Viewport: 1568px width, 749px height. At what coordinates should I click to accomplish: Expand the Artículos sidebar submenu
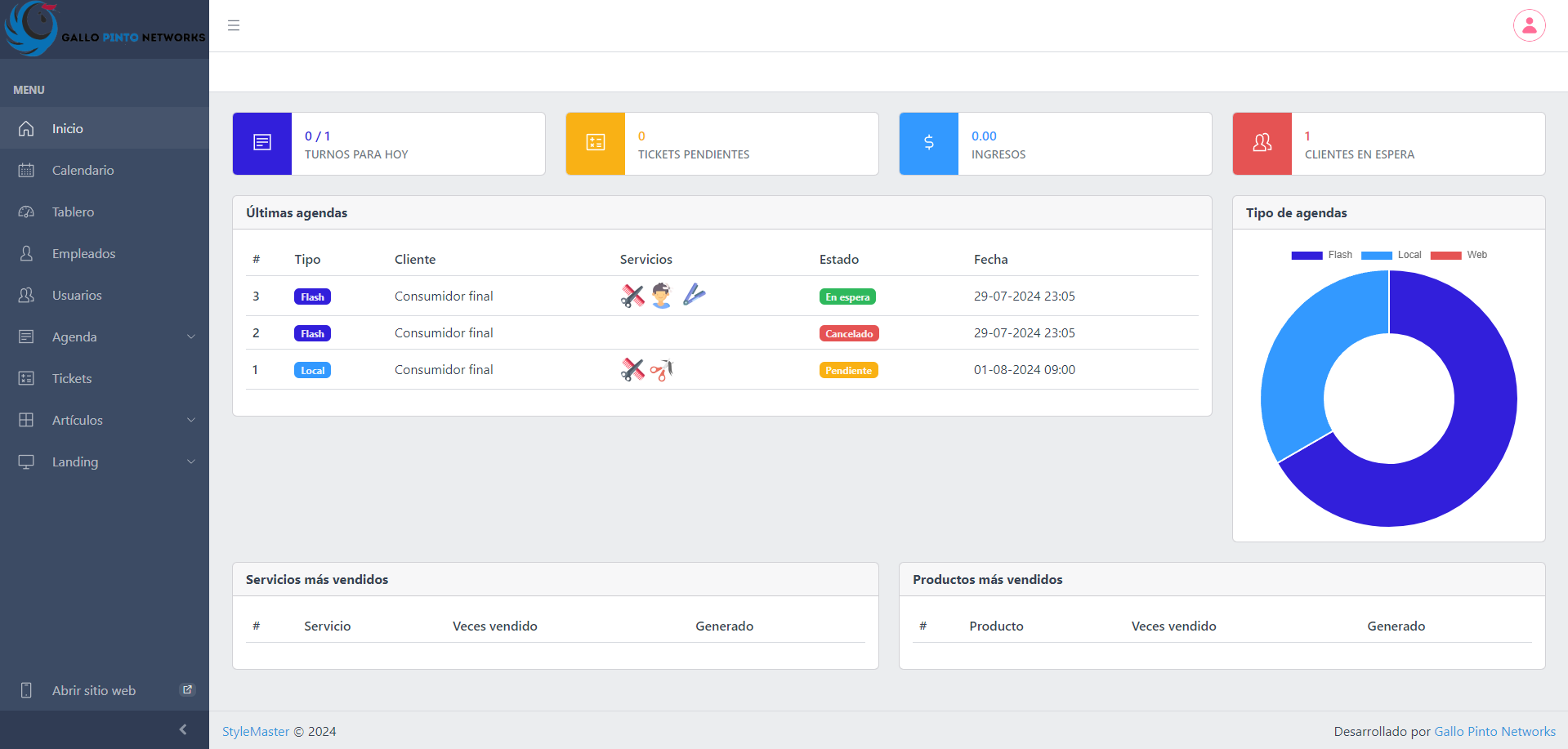pyautogui.click(x=105, y=420)
